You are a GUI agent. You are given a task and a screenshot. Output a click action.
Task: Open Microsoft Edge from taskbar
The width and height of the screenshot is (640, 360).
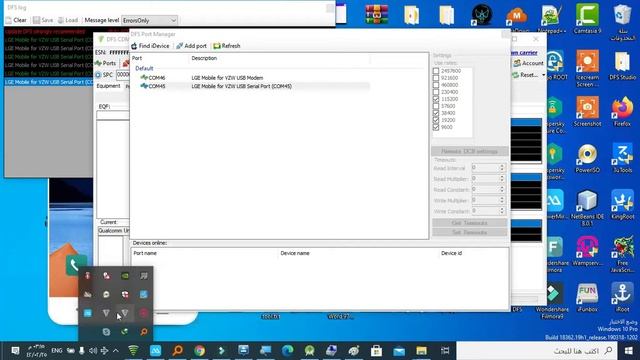click(x=288, y=351)
